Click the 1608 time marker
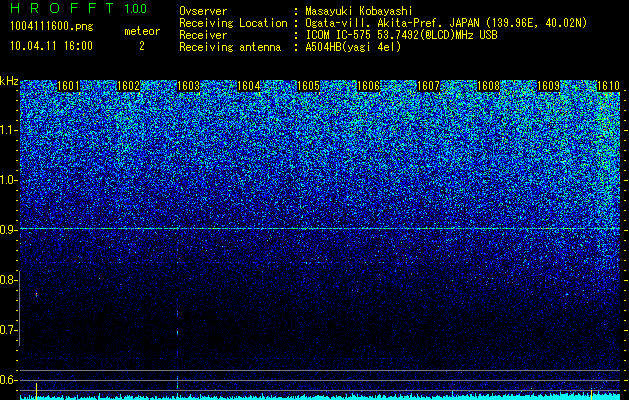 point(488,86)
